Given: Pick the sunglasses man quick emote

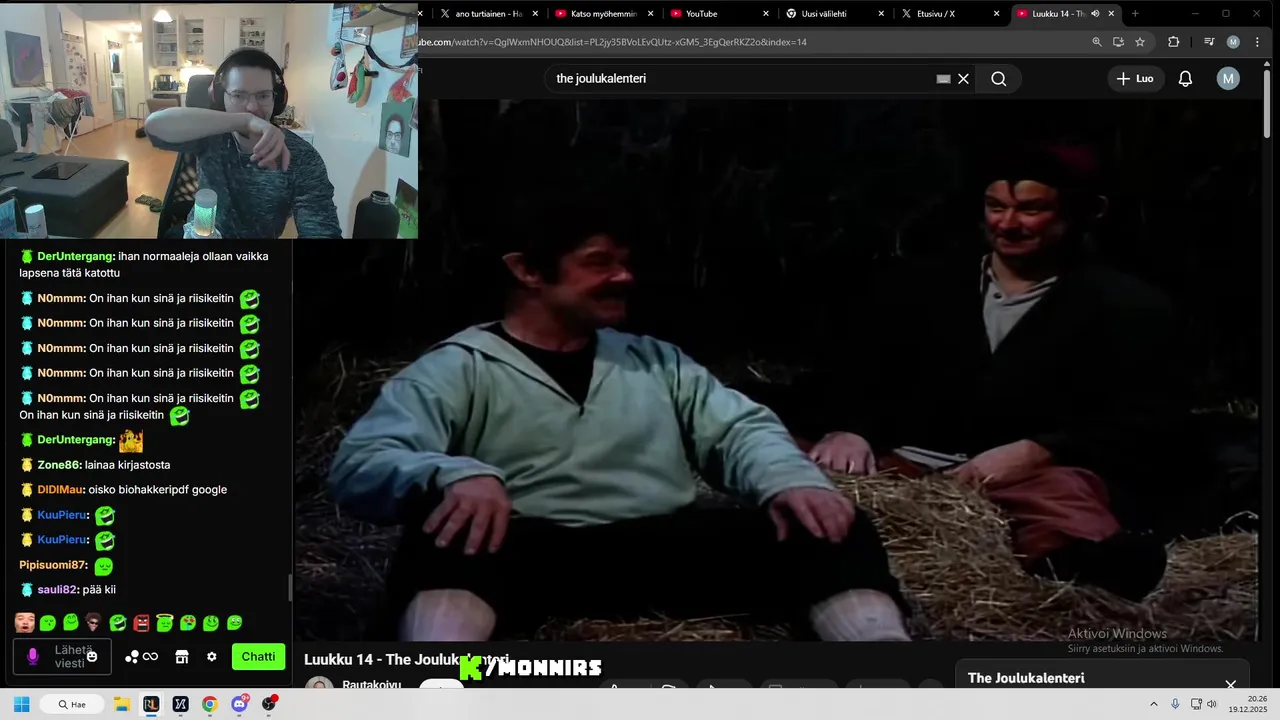Looking at the screenshot, I should (x=94, y=623).
